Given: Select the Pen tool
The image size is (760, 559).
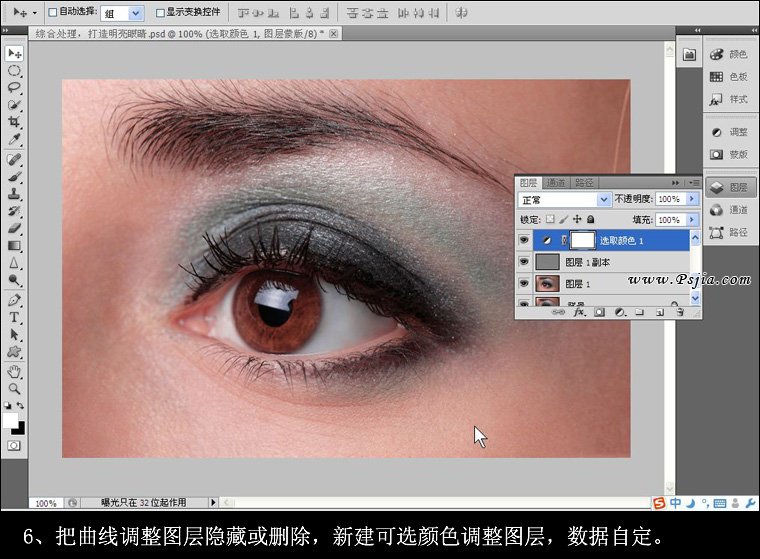Looking at the screenshot, I should click(x=15, y=299).
